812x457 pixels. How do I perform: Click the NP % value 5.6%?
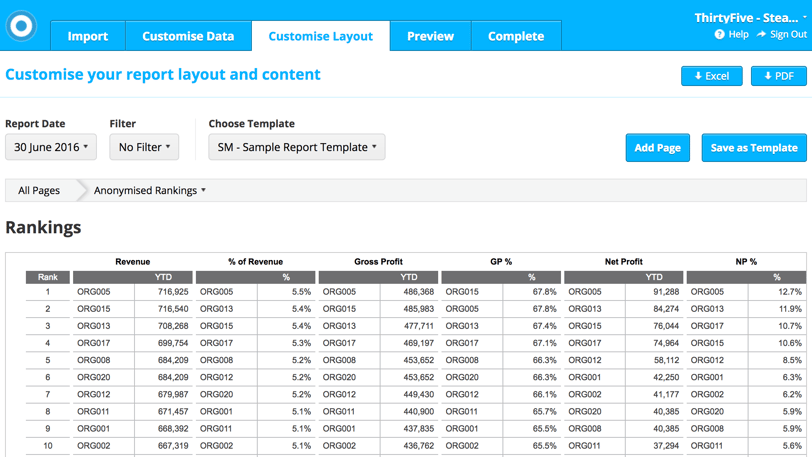tap(792, 446)
